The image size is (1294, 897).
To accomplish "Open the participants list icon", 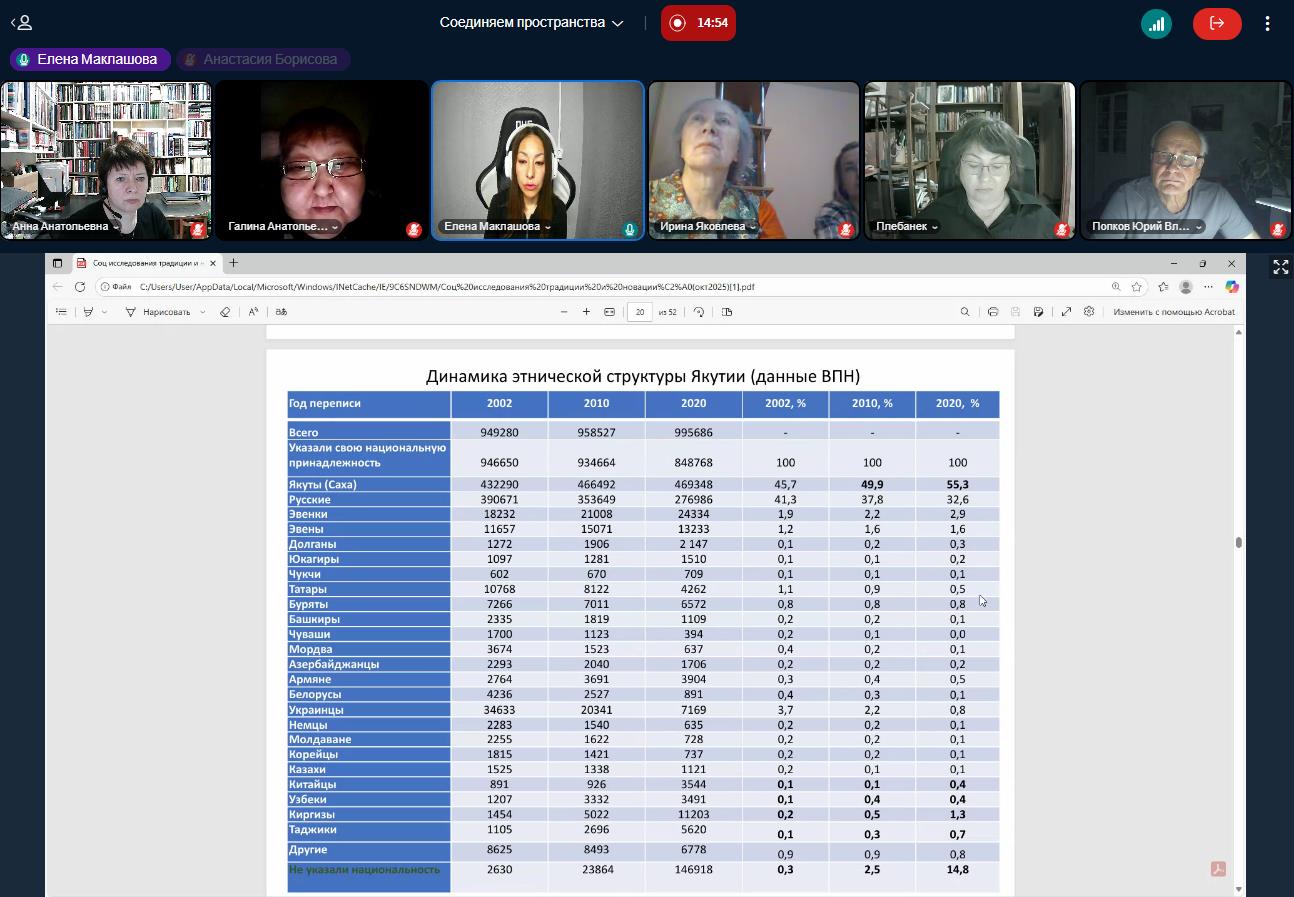I will click(x=21, y=22).
